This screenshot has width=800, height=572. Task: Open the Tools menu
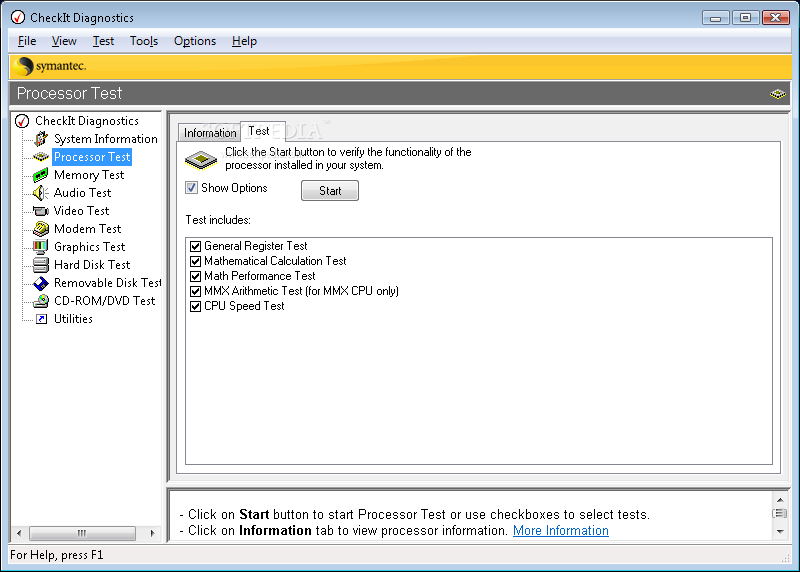pyautogui.click(x=144, y=41)
